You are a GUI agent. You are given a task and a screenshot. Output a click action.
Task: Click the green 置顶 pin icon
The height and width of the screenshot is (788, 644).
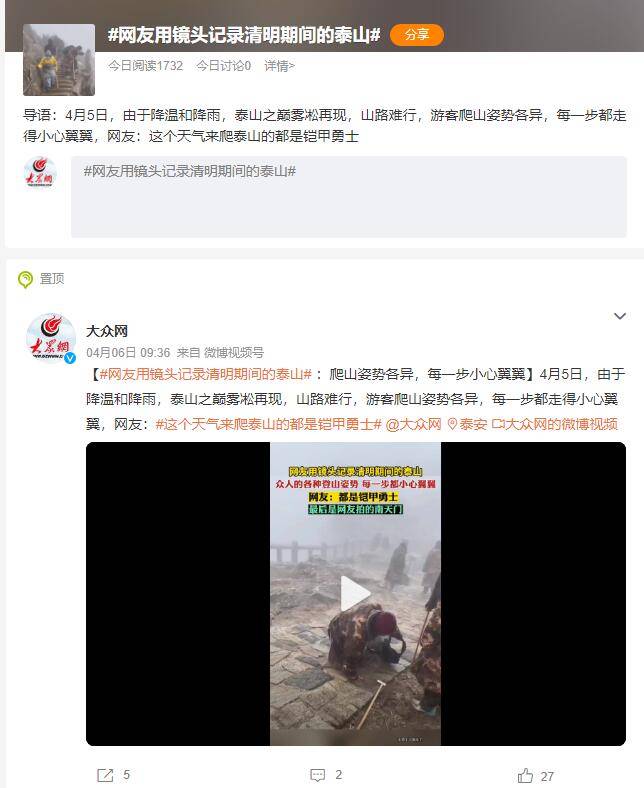pos(25,279)
